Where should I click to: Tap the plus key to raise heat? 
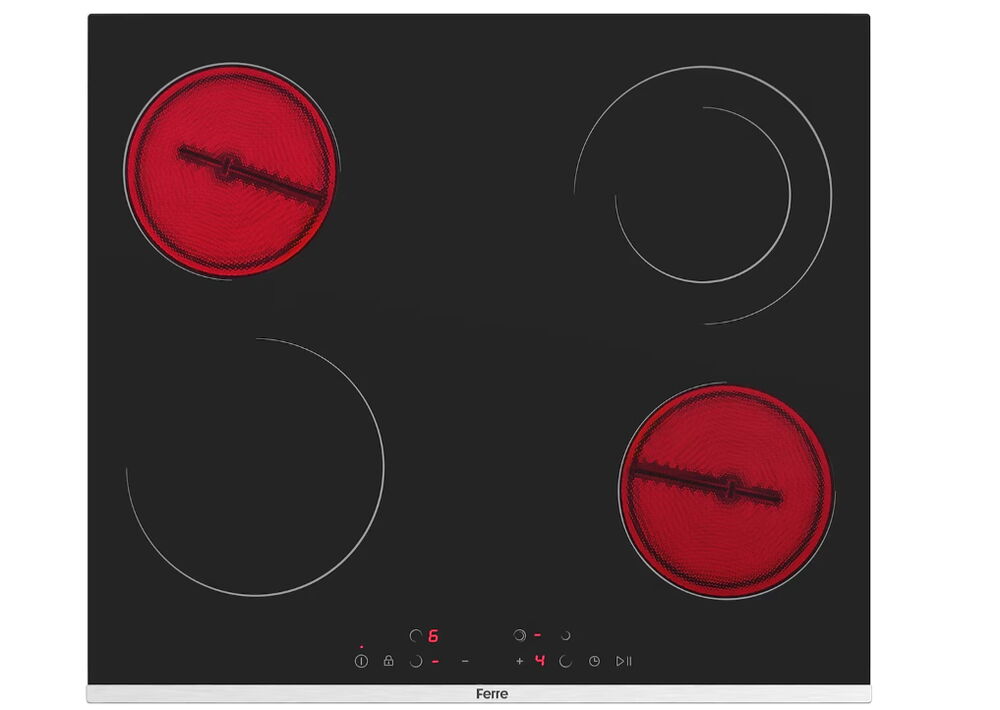click(519, 662)
